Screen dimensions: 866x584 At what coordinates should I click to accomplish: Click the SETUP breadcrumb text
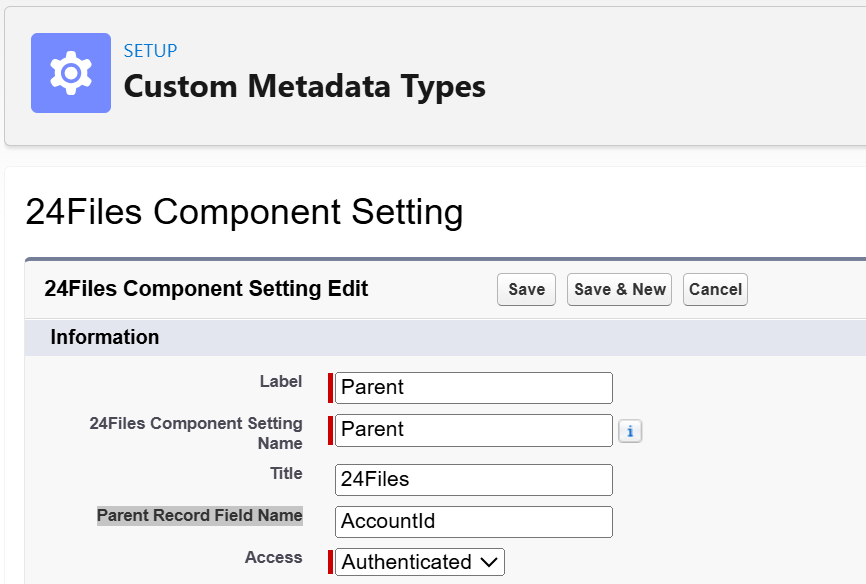click(x=150, y=51)
